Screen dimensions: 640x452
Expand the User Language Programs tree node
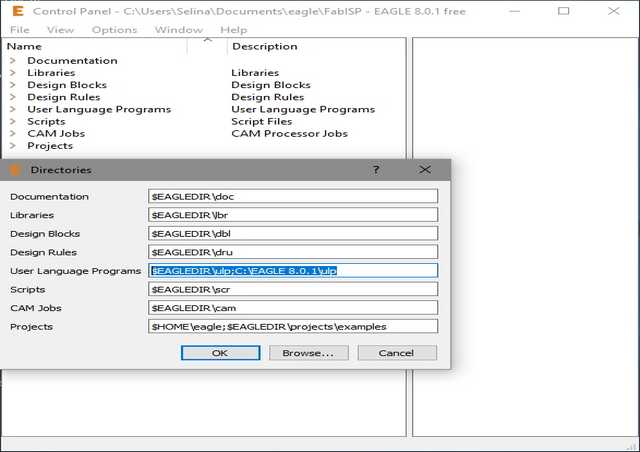coord(13,109)
